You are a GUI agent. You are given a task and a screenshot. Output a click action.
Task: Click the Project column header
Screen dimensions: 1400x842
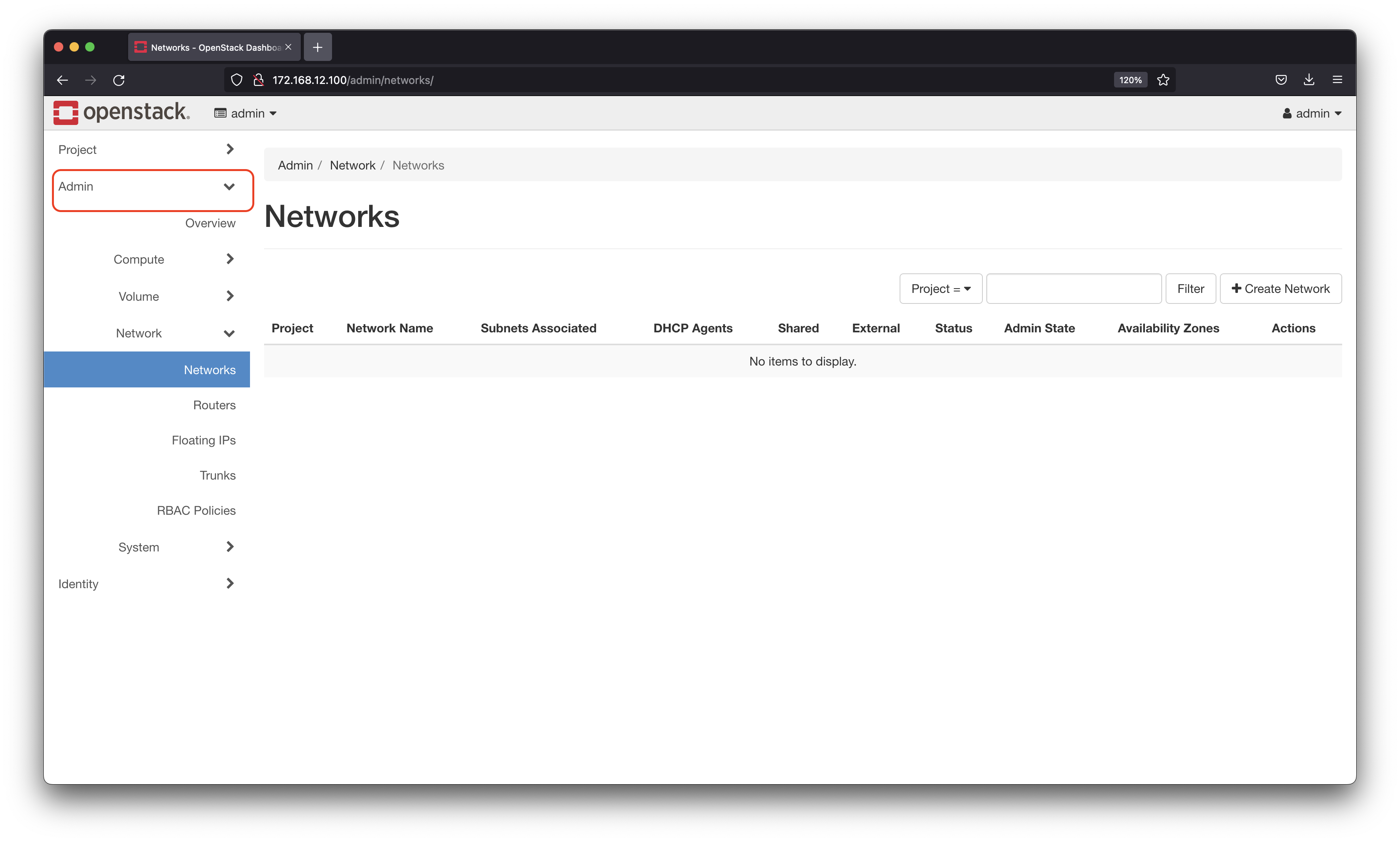292,328
